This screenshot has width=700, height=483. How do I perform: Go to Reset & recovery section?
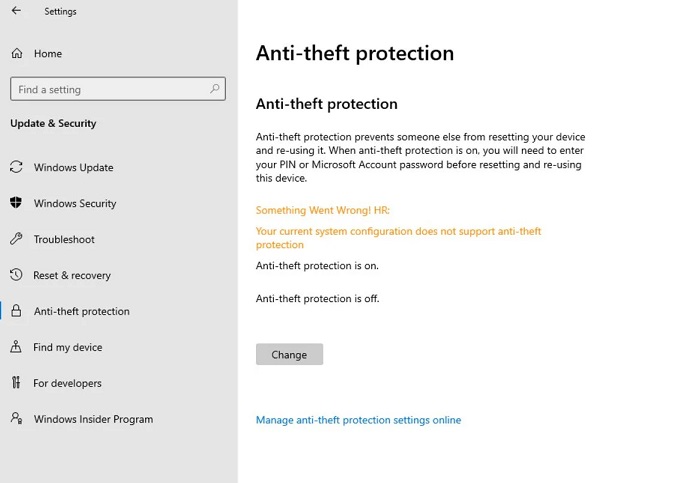point(72,275)
